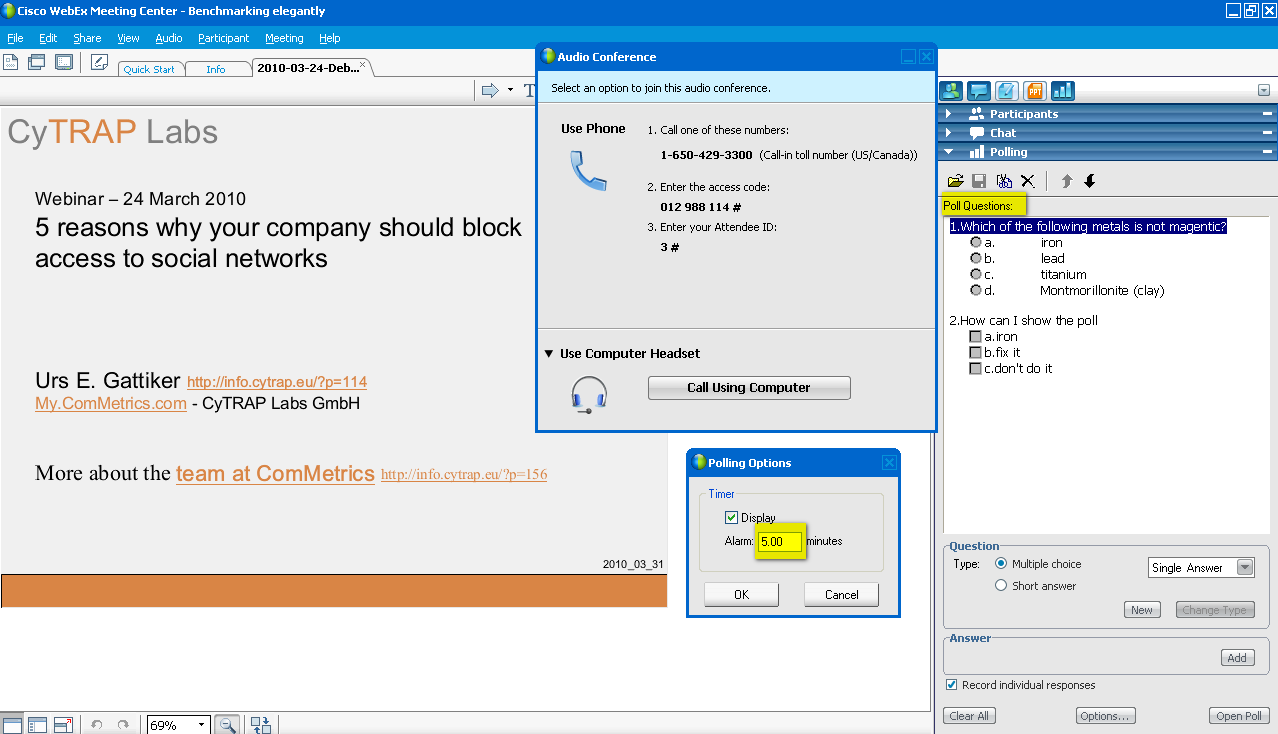Open the Single Answer dropdown
Screen dimensions: 1278x734
pyautogui.click(x=1245, y=567)
